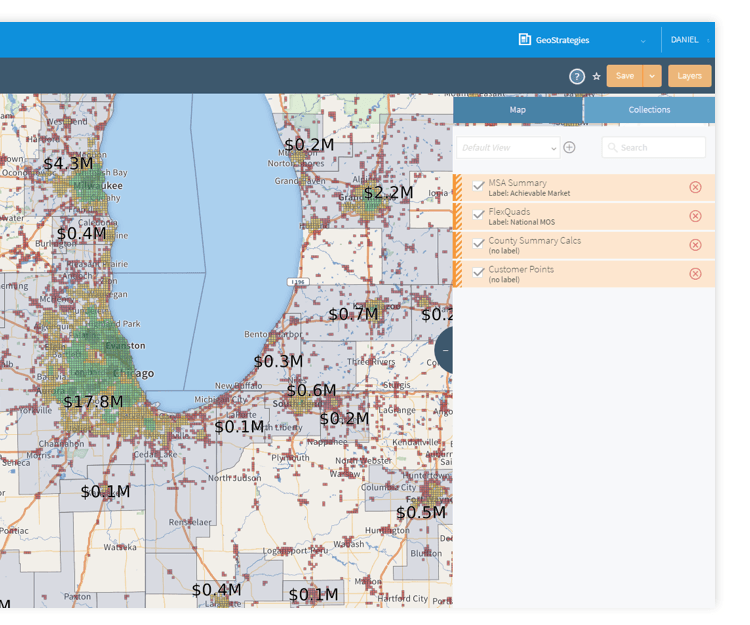Remove the MSA Summary layer
This screenshot has height=625, width=750.
695,187
